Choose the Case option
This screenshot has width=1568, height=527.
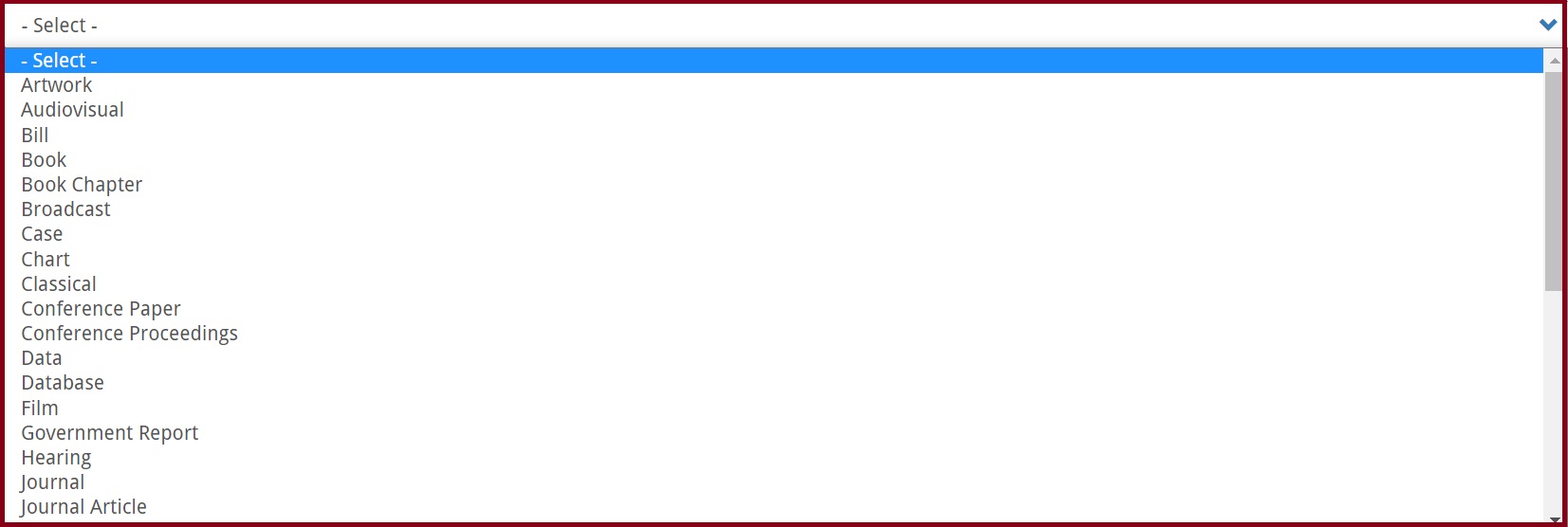(x=774, y=233)
